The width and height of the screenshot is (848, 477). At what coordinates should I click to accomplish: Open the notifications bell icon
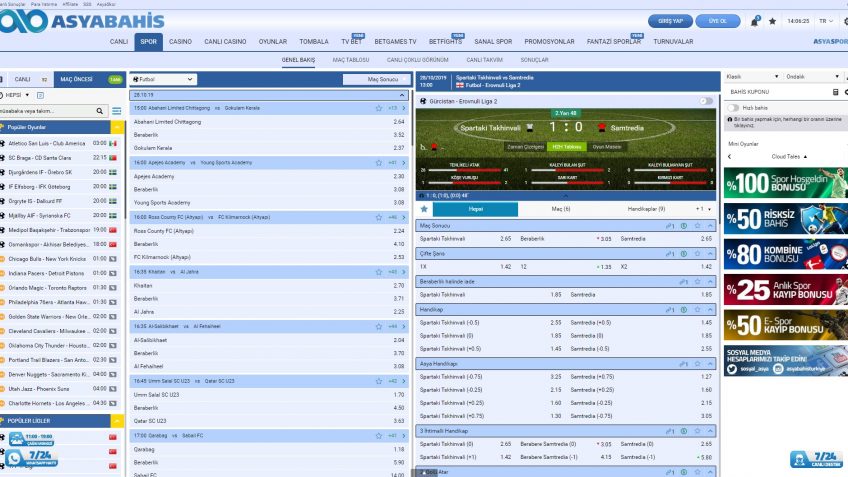[756, 20]
